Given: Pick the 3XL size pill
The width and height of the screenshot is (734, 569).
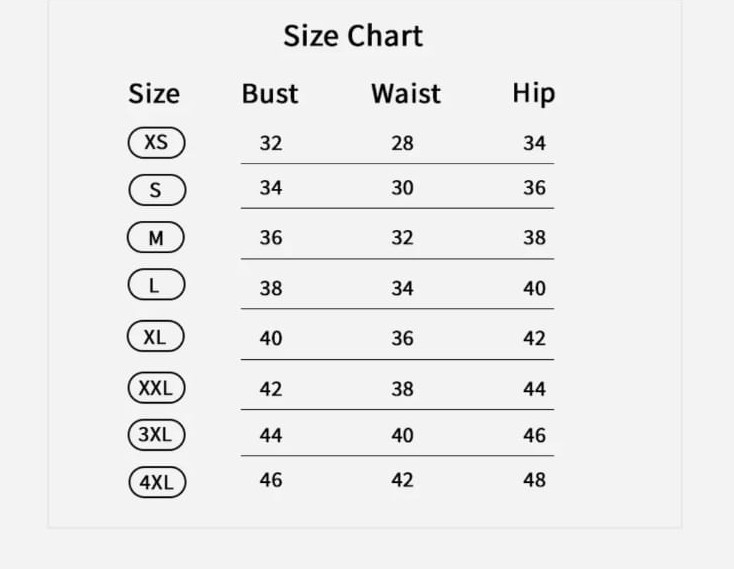Looking at the screenshot, I should click(x=156, y=435).
